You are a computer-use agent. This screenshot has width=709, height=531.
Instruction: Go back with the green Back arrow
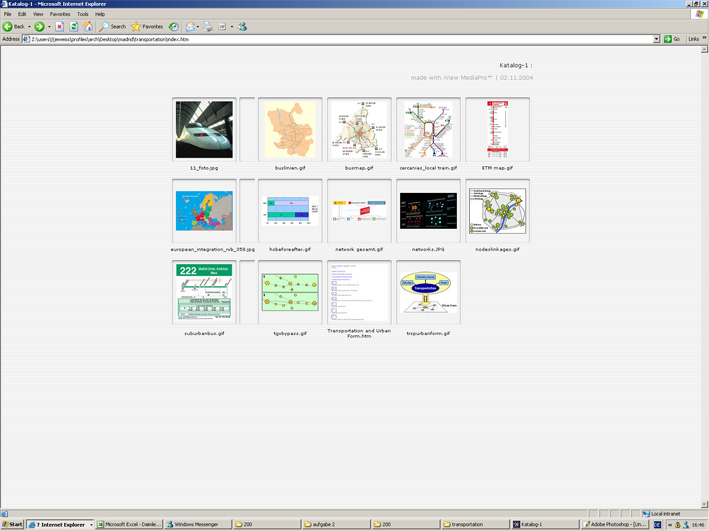click(13, 27)
